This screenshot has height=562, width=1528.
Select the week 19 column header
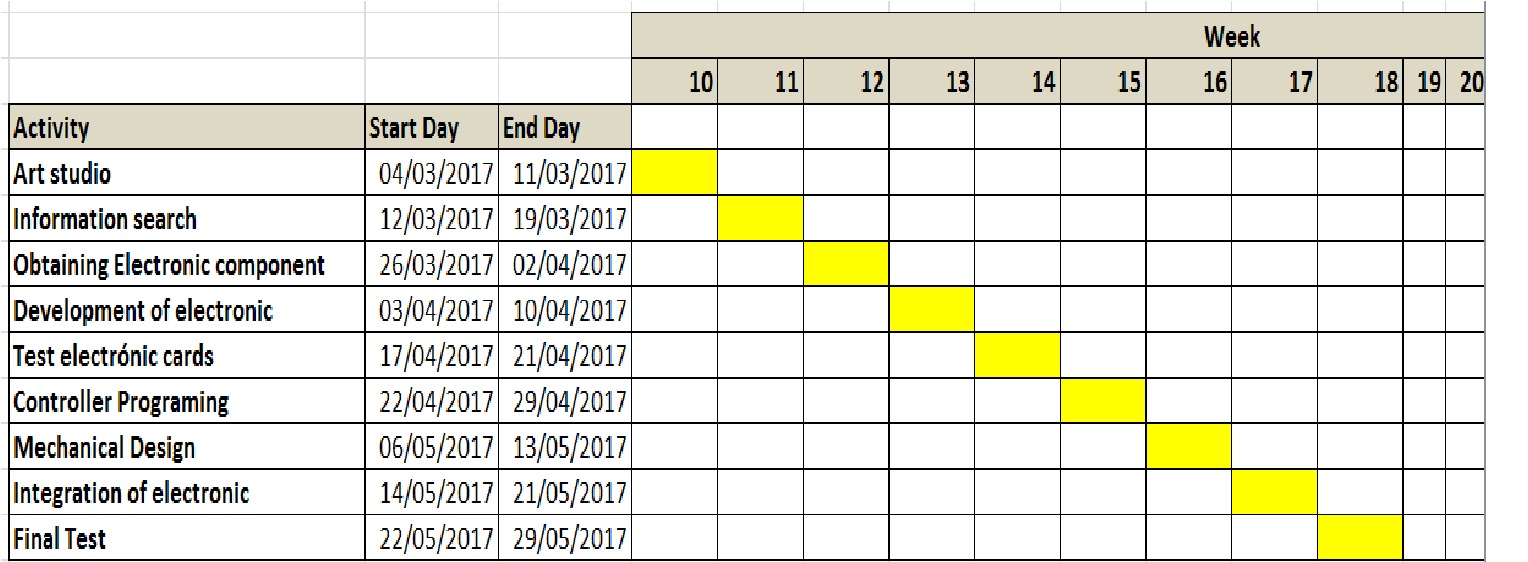click(1425, 81)
